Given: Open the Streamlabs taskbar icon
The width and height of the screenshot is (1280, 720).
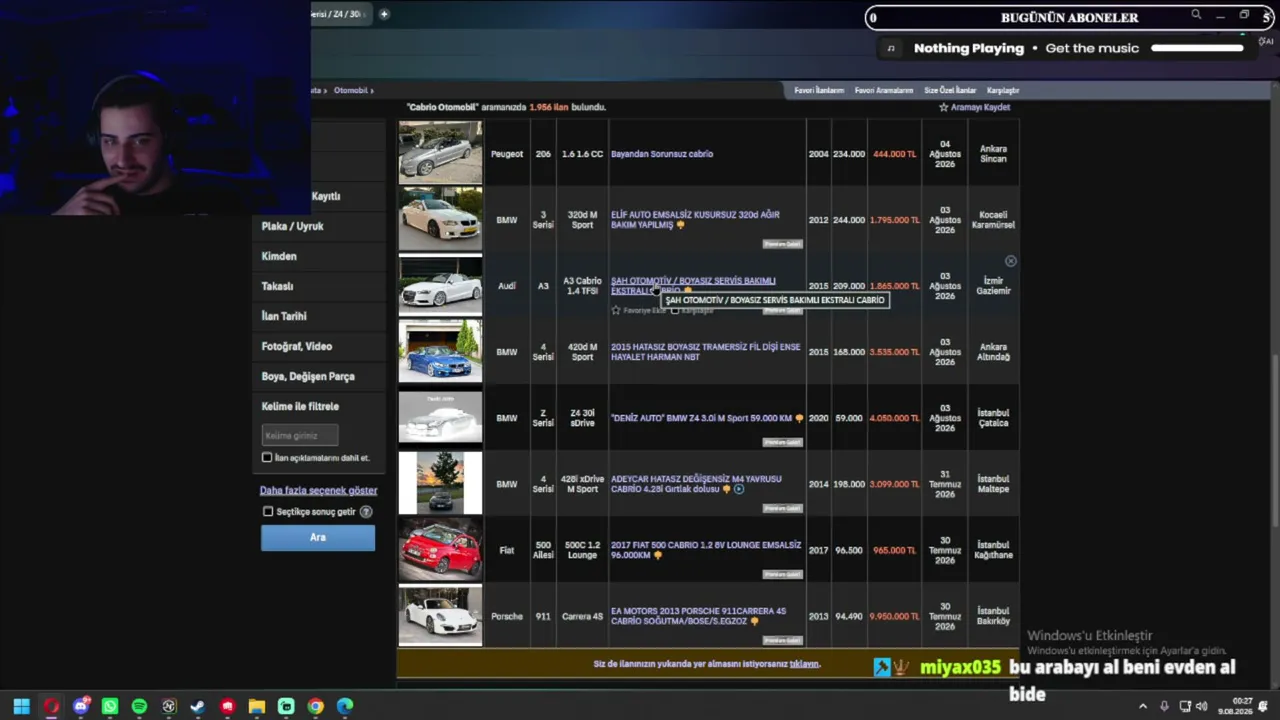Looking at the screenshot, I should click(286, 706).
